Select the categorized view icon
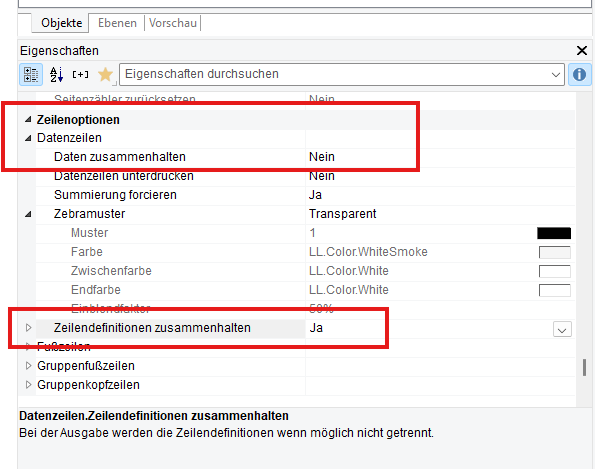The height and width of the screenshot is (469, 595). tap(31, 74)
